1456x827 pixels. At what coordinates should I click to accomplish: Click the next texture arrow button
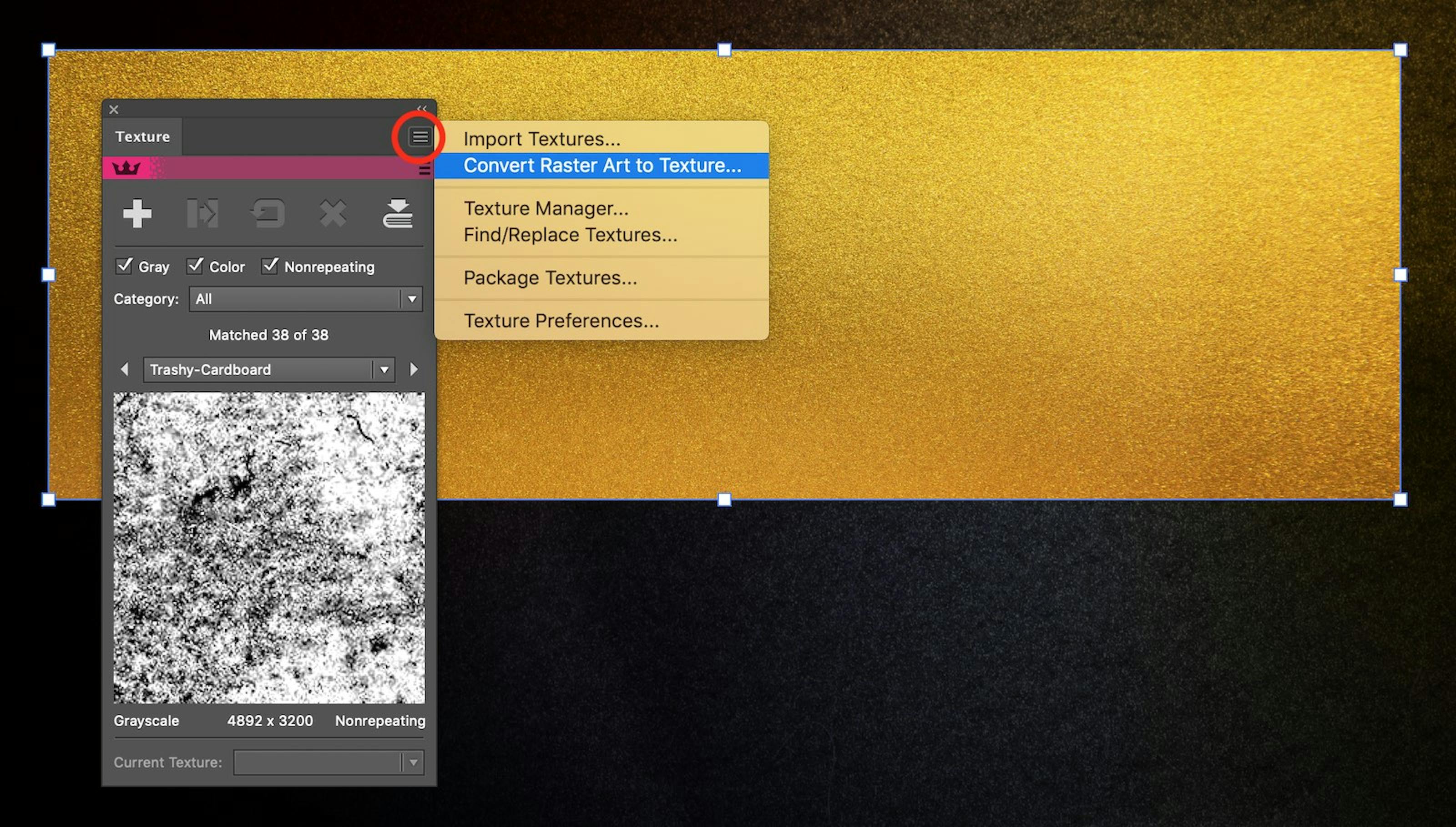point(414,370)
